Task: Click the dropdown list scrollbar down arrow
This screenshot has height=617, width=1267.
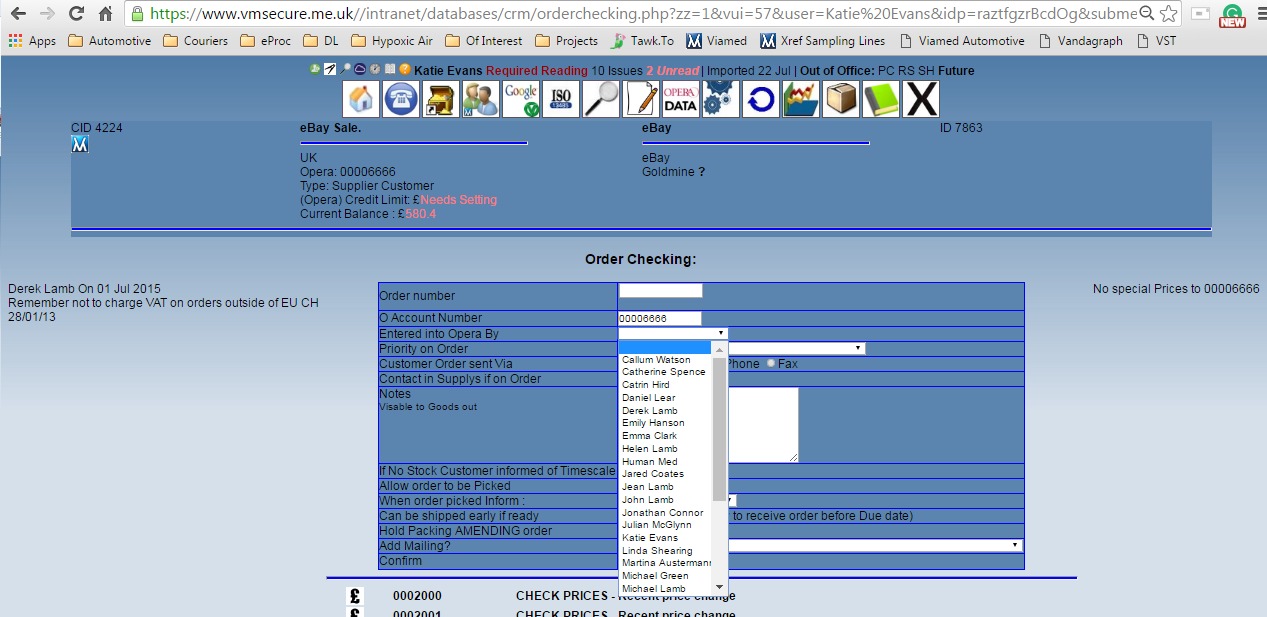Action: point(719,587)
